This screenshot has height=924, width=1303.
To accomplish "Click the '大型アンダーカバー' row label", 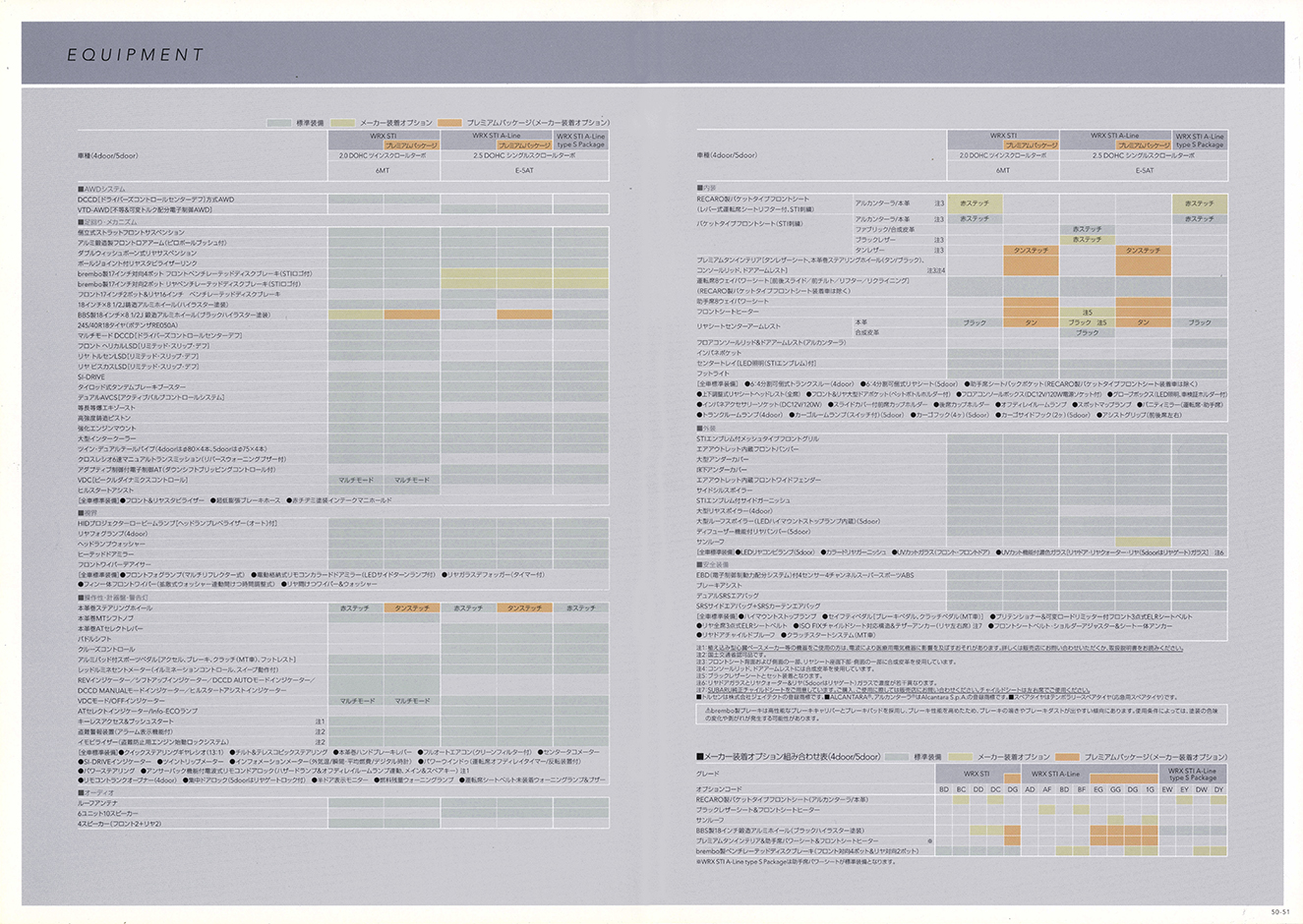I will click(722, 459).
